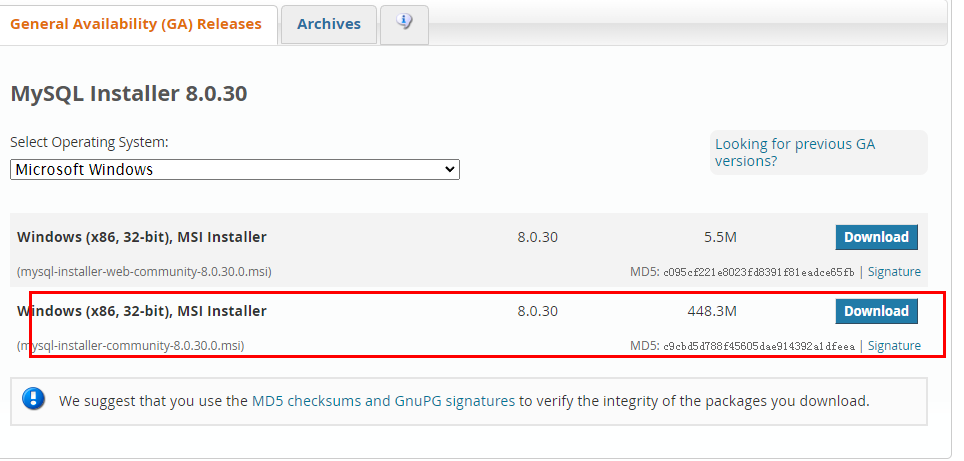Screen dimensions: 964x461
Task: Open the Select Operating System dropdown
Action: pyautogui.click(x=235, y=170)
